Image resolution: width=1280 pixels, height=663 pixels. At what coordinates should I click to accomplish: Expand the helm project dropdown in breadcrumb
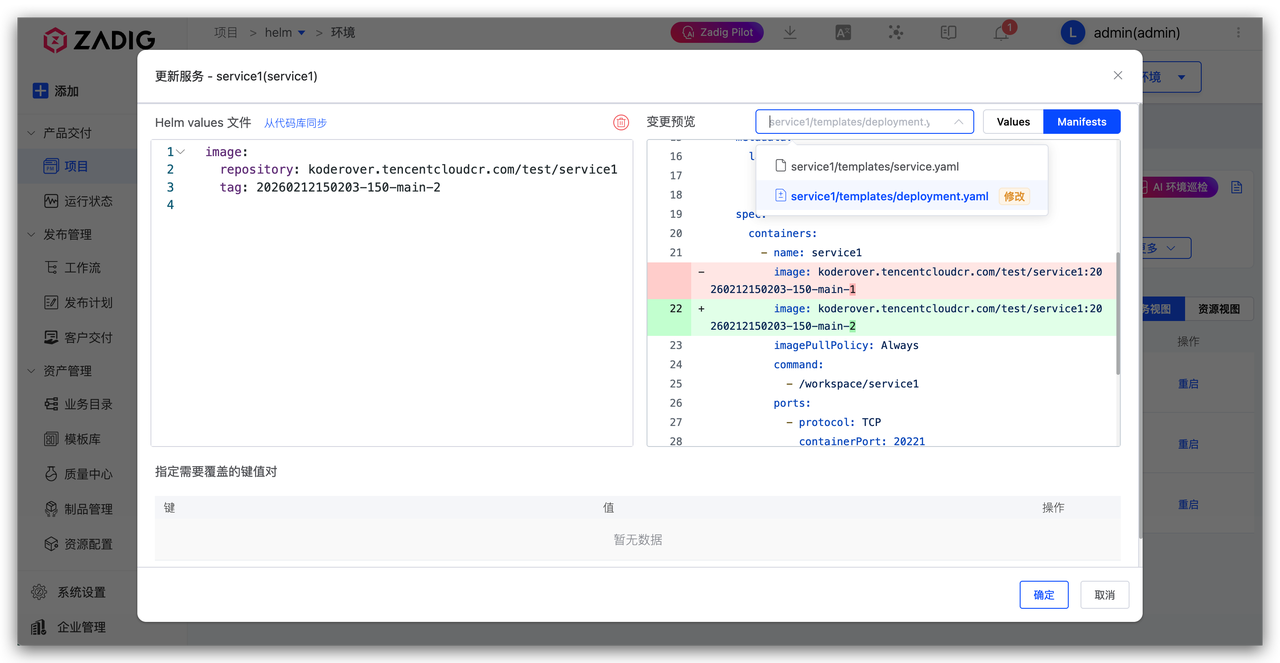tap(302, 33)
